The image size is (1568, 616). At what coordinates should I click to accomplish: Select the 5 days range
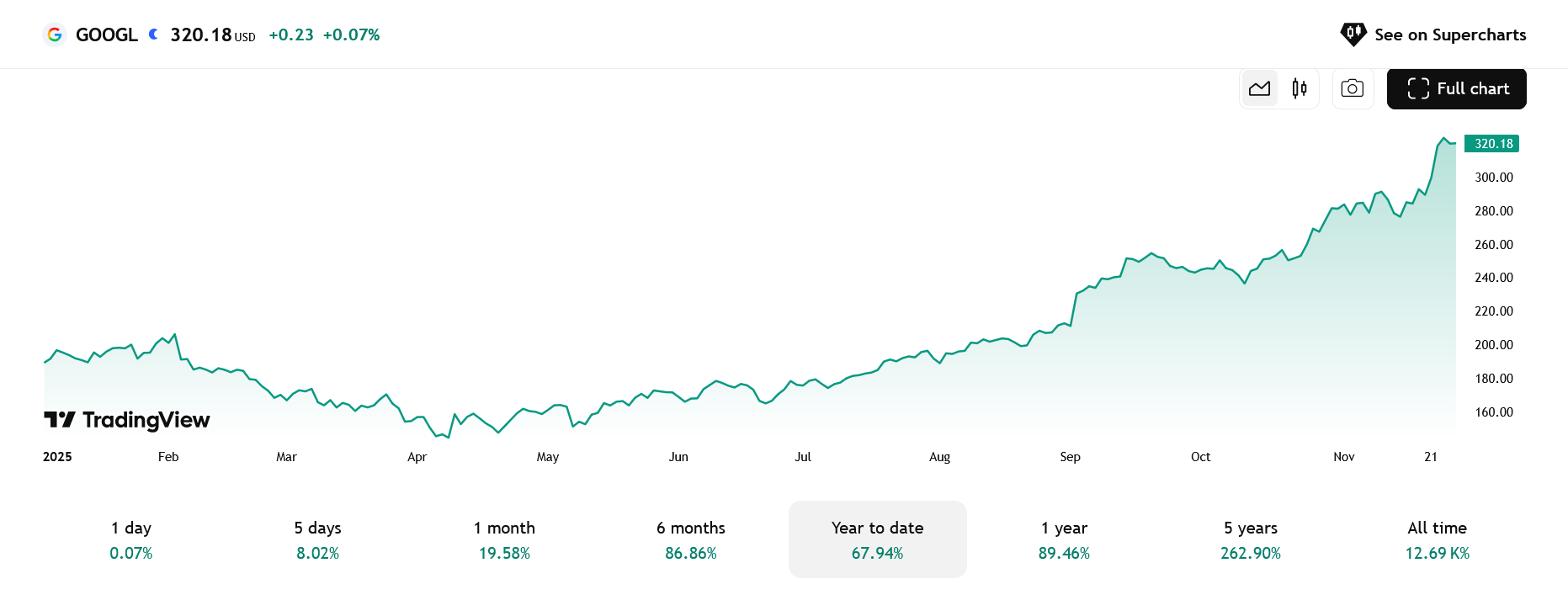318,539
